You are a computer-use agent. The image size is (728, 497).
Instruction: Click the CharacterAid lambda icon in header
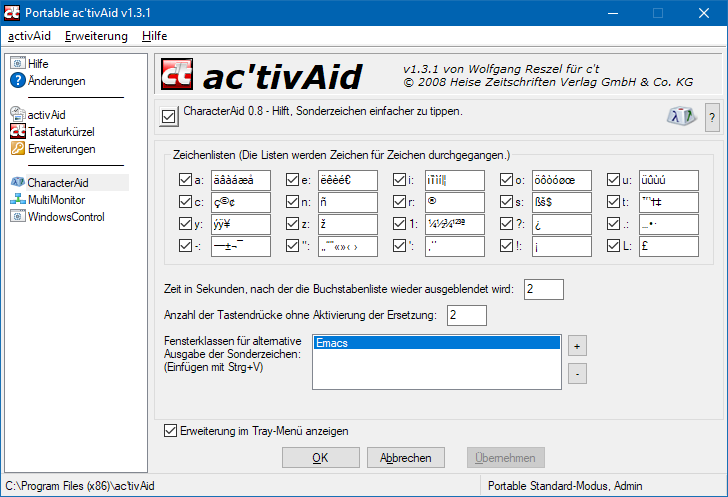[x=682, y=116]
